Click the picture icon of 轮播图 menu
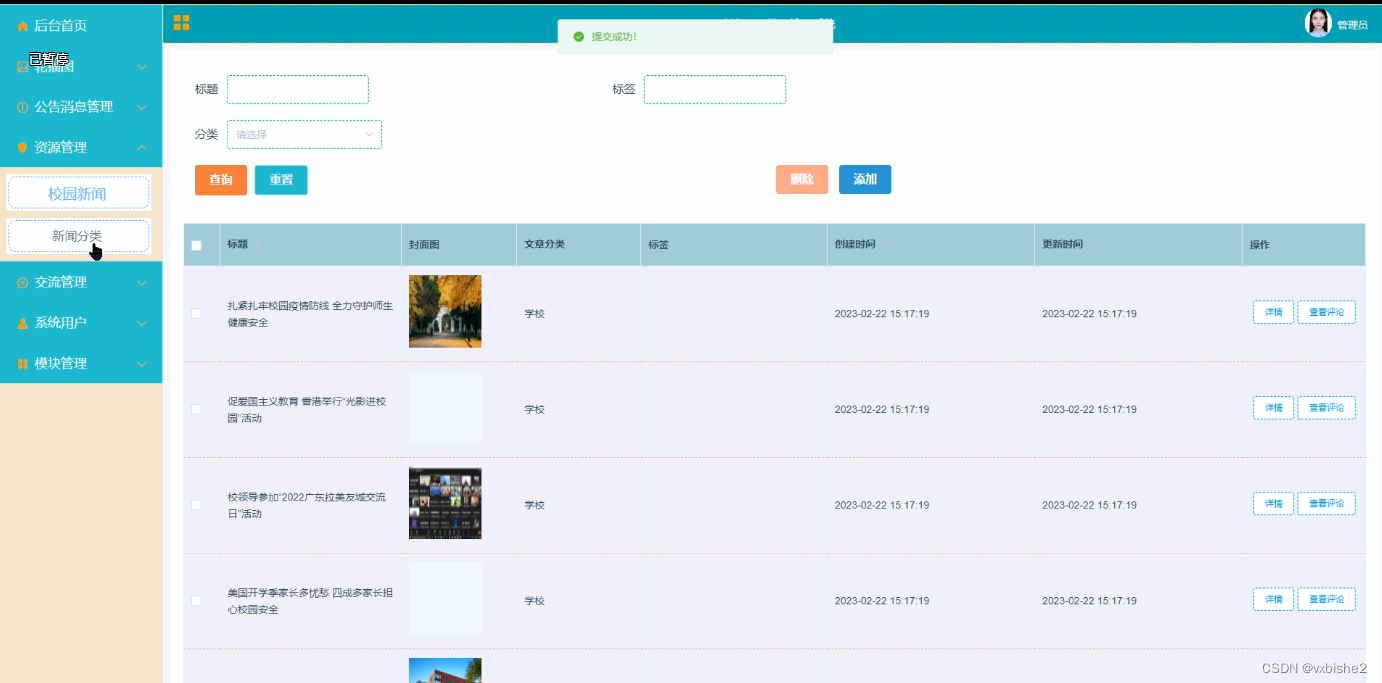The height and width of the screenshot is (683, 1382). pos(22,67)
